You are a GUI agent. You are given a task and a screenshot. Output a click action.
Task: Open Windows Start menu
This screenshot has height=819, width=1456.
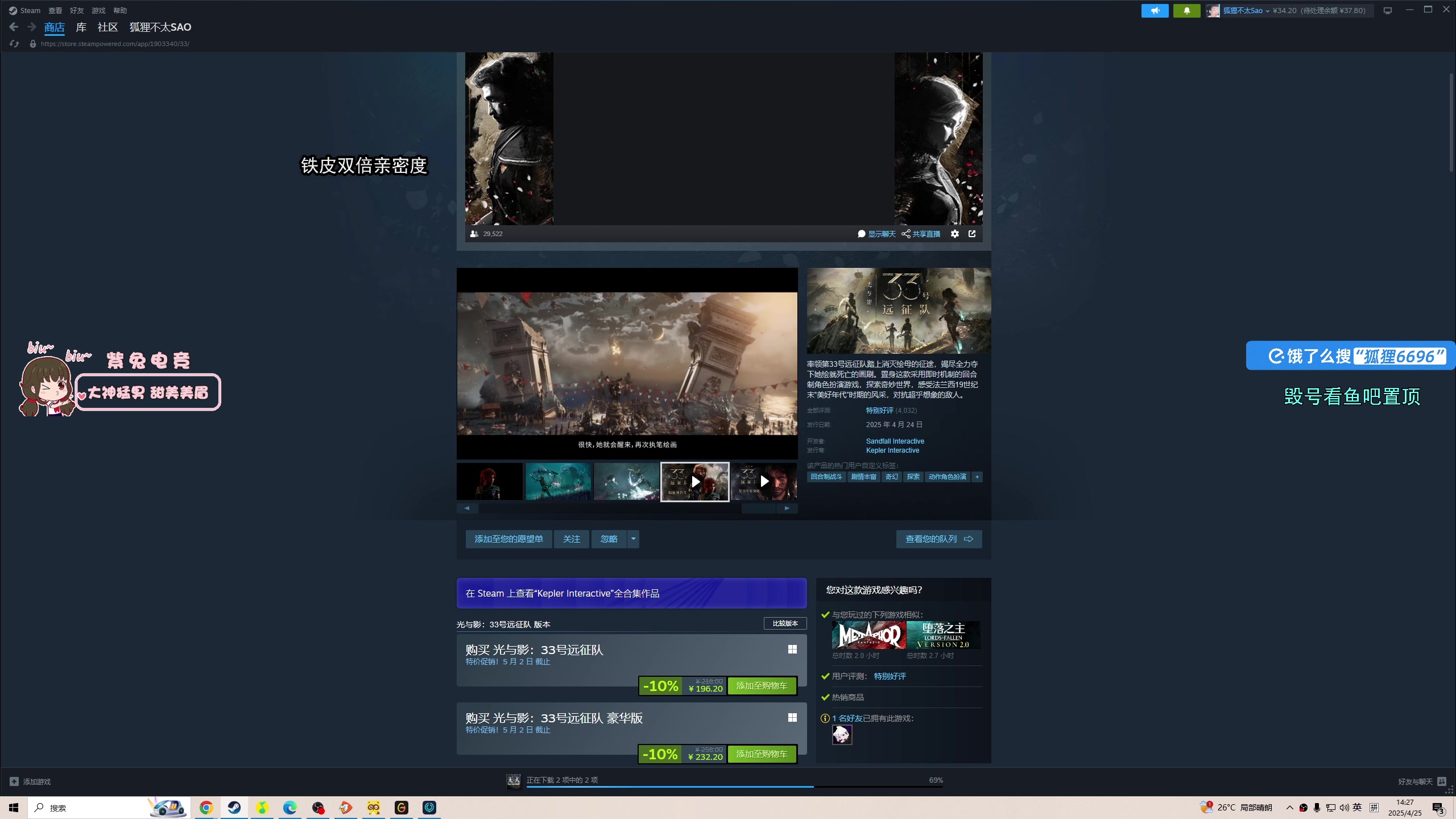click(14, 808)
